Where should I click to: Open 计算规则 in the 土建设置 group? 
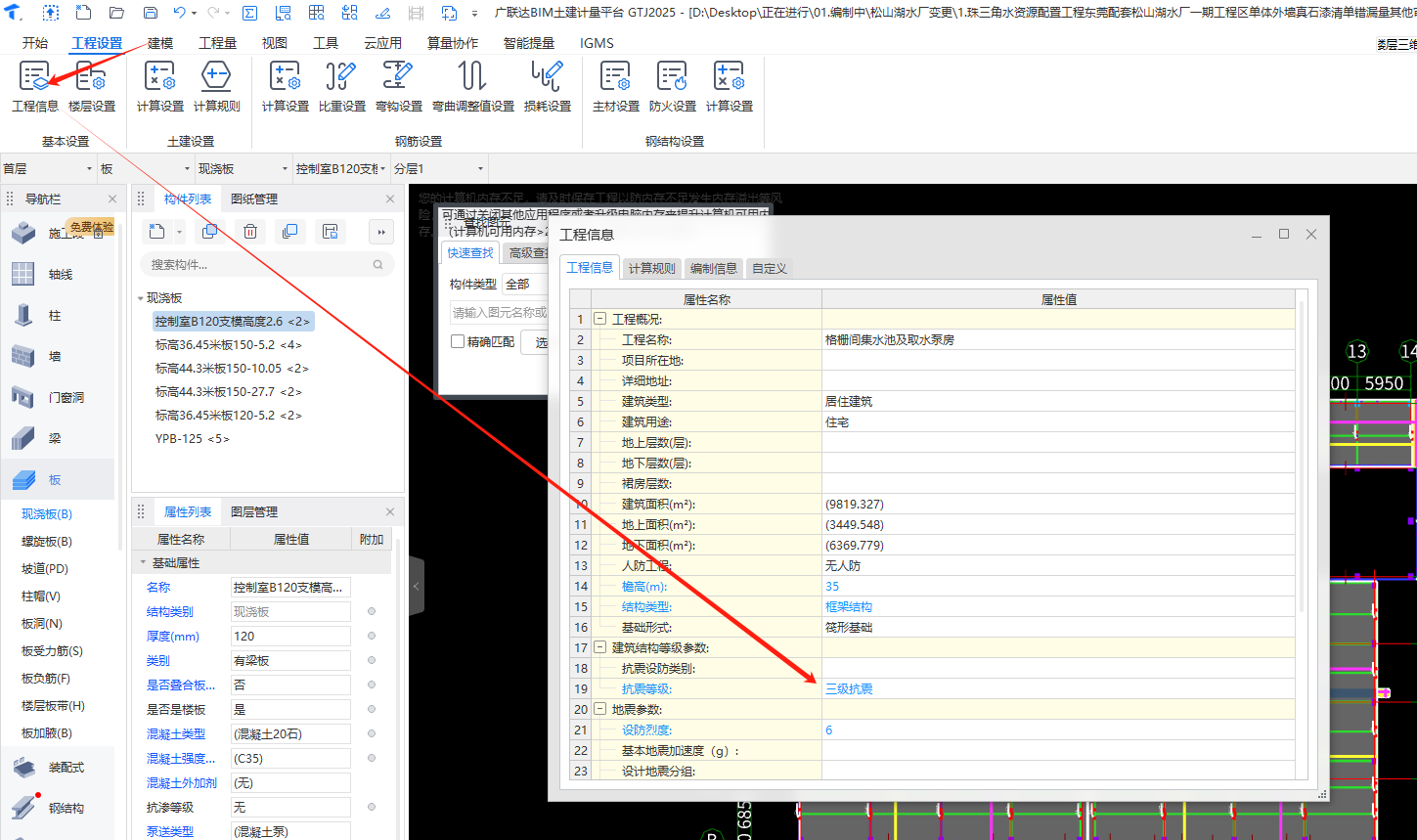coord(217,86)
